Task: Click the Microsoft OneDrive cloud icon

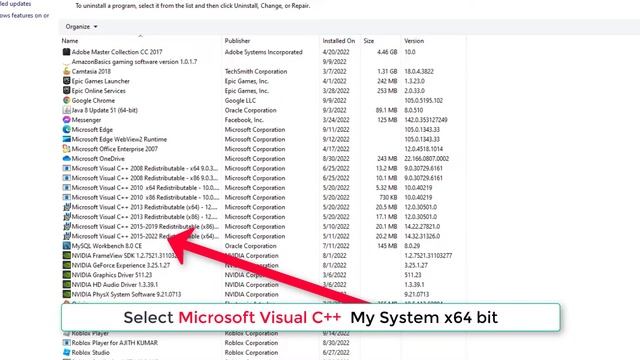Action: (x=67, y=158)
